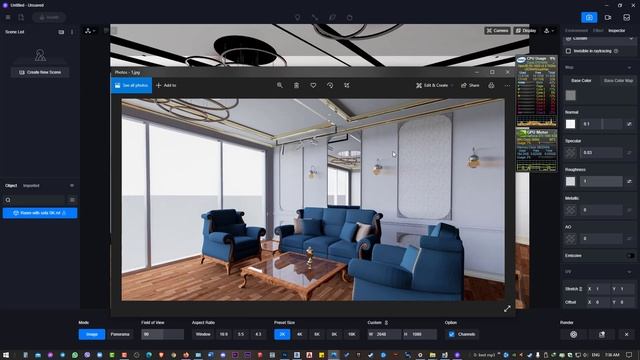Open the main menu hamburger icon
The width and height of the screenshot is (640, 360).
8,18
